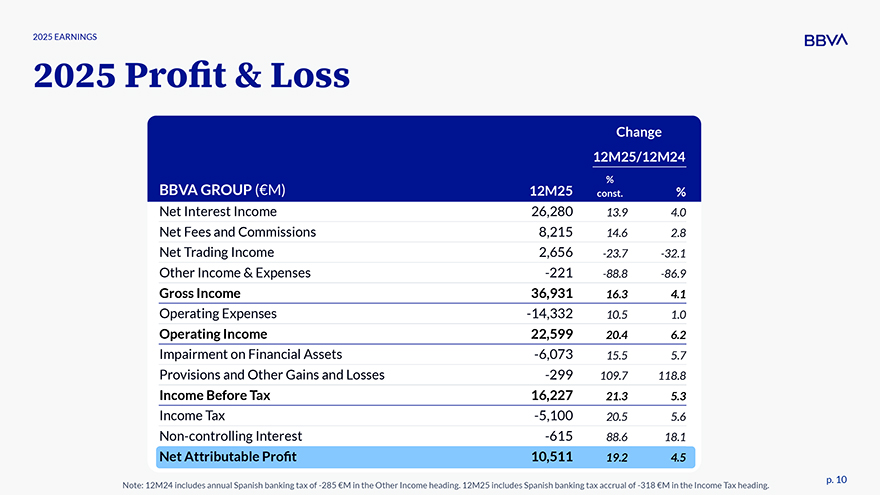Click the value 8,215

(x=556, y=232)
